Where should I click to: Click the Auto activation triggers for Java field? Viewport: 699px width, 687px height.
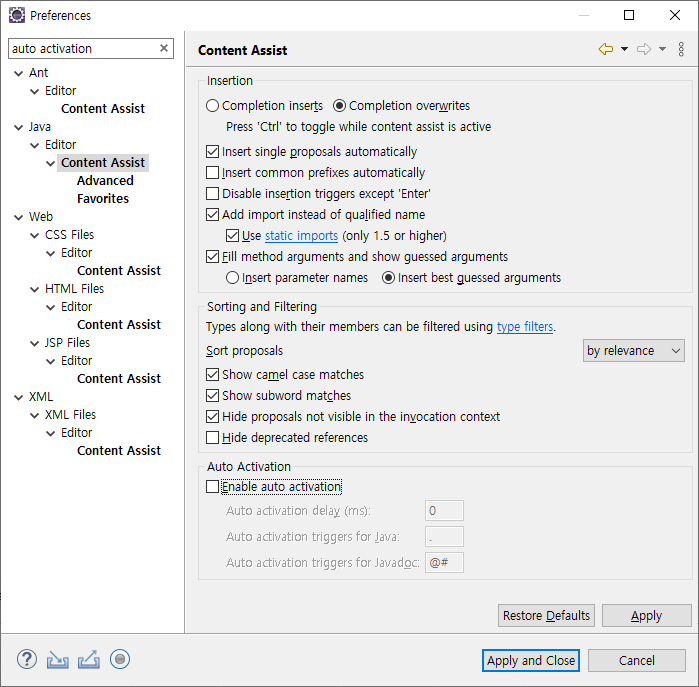444,537
